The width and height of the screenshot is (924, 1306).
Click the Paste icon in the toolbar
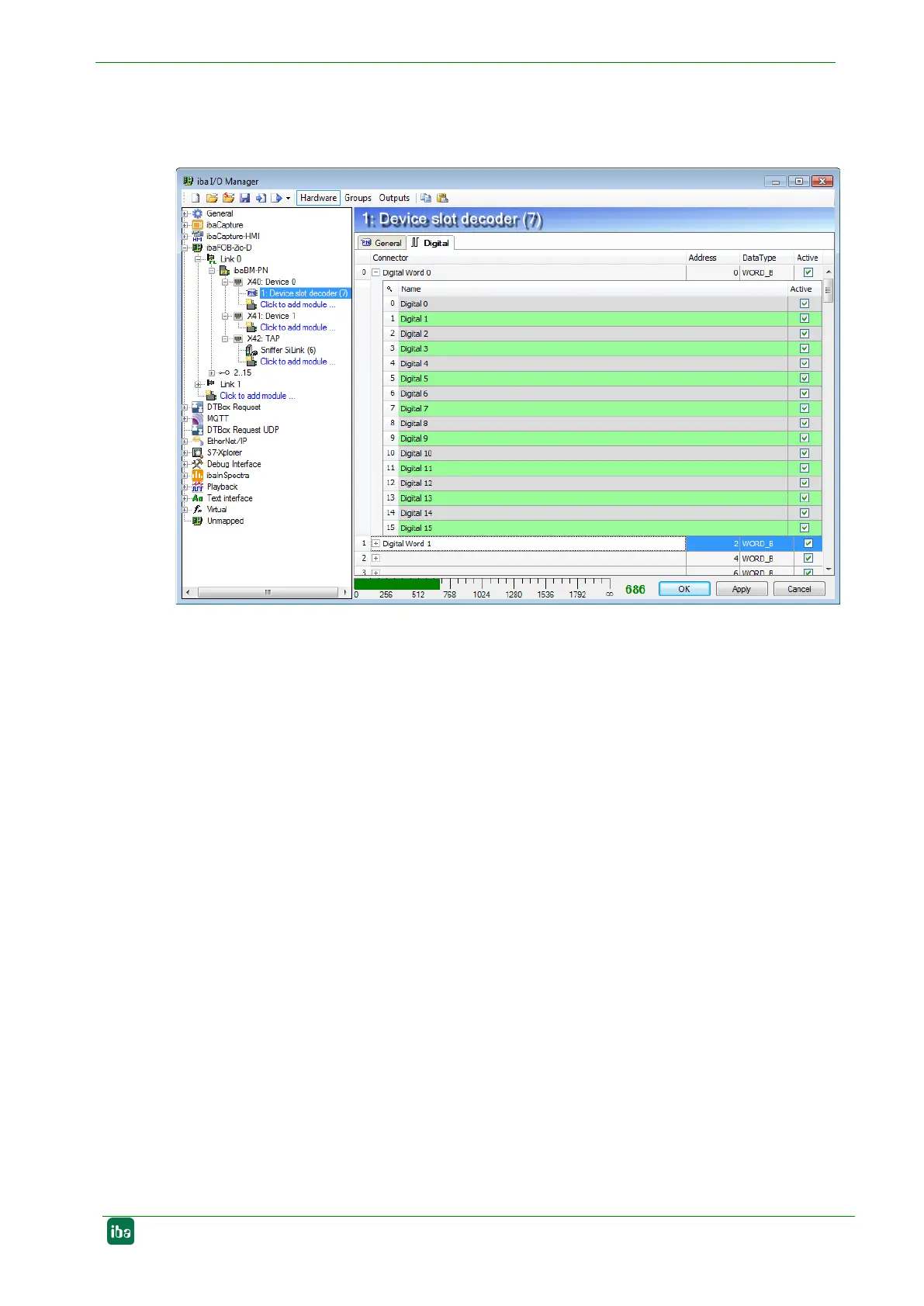(442, 198)
